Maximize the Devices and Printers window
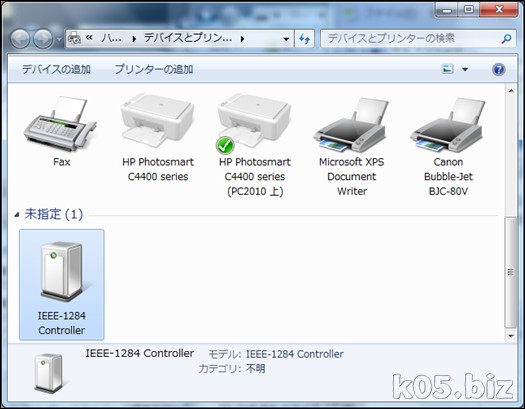 click(x=469, y=10)
